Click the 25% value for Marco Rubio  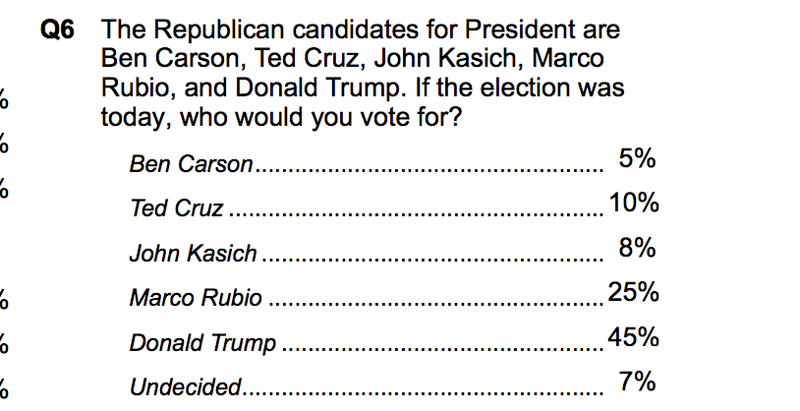633,293
